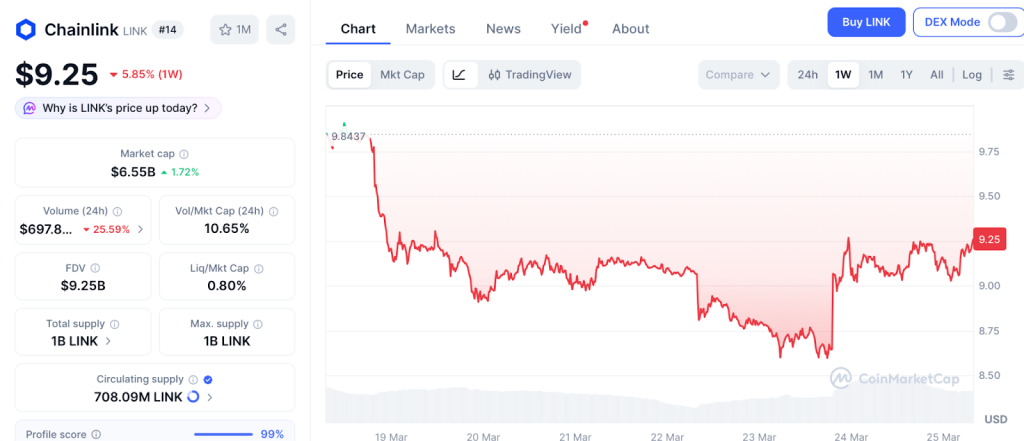The image size is (1024, 441).
Task: Toggle Log scale on chart
Action: 972,75
